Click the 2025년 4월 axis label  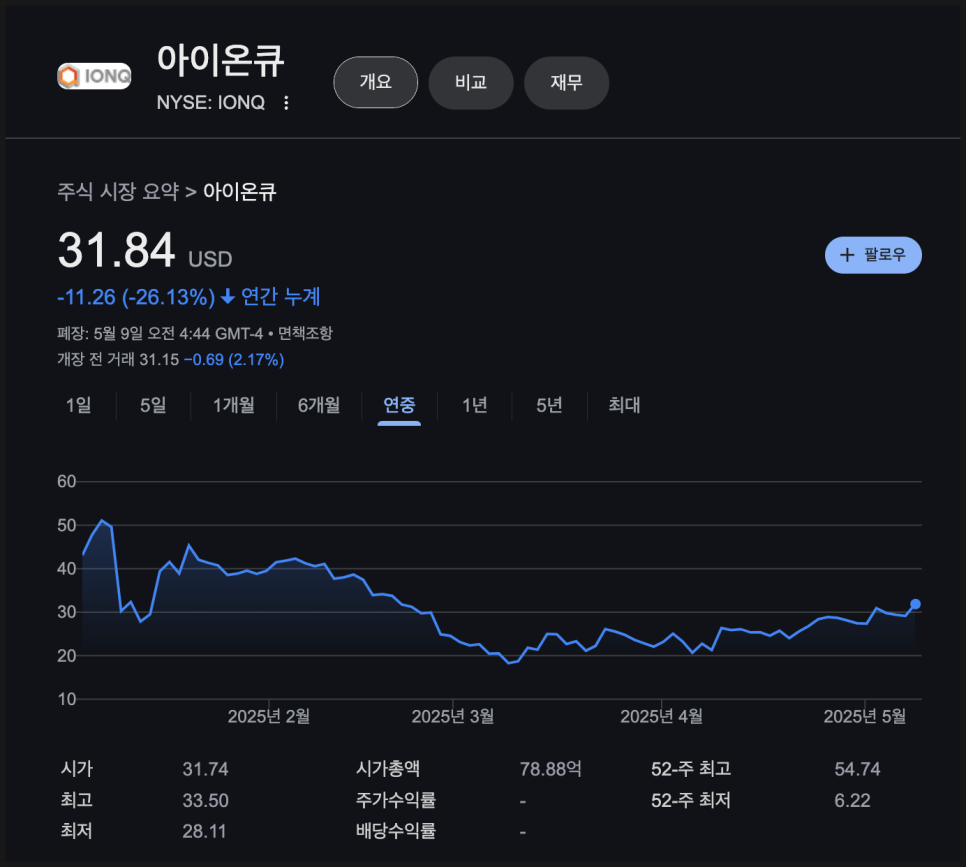tap(661, 716)
